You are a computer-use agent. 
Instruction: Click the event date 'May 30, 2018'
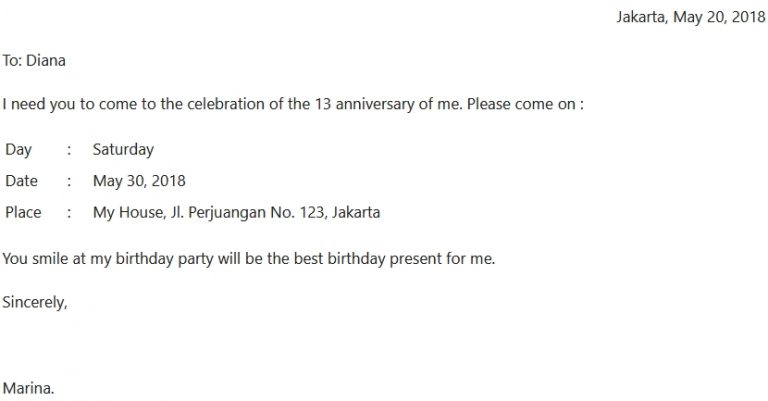pos(139,181)
